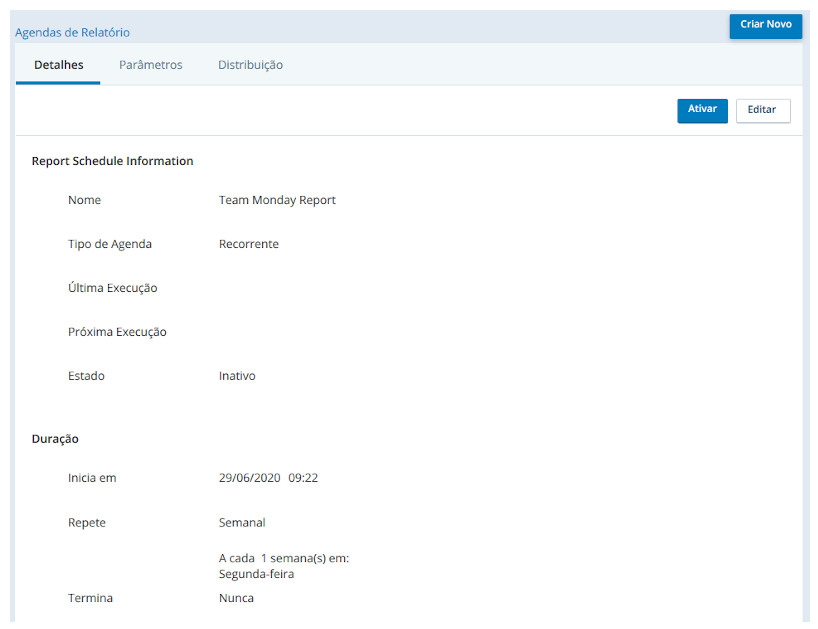Viewport: 818px width, 629px height.
Task: Select the Segunda-feira weekday value
Action: tap(256, 574)
